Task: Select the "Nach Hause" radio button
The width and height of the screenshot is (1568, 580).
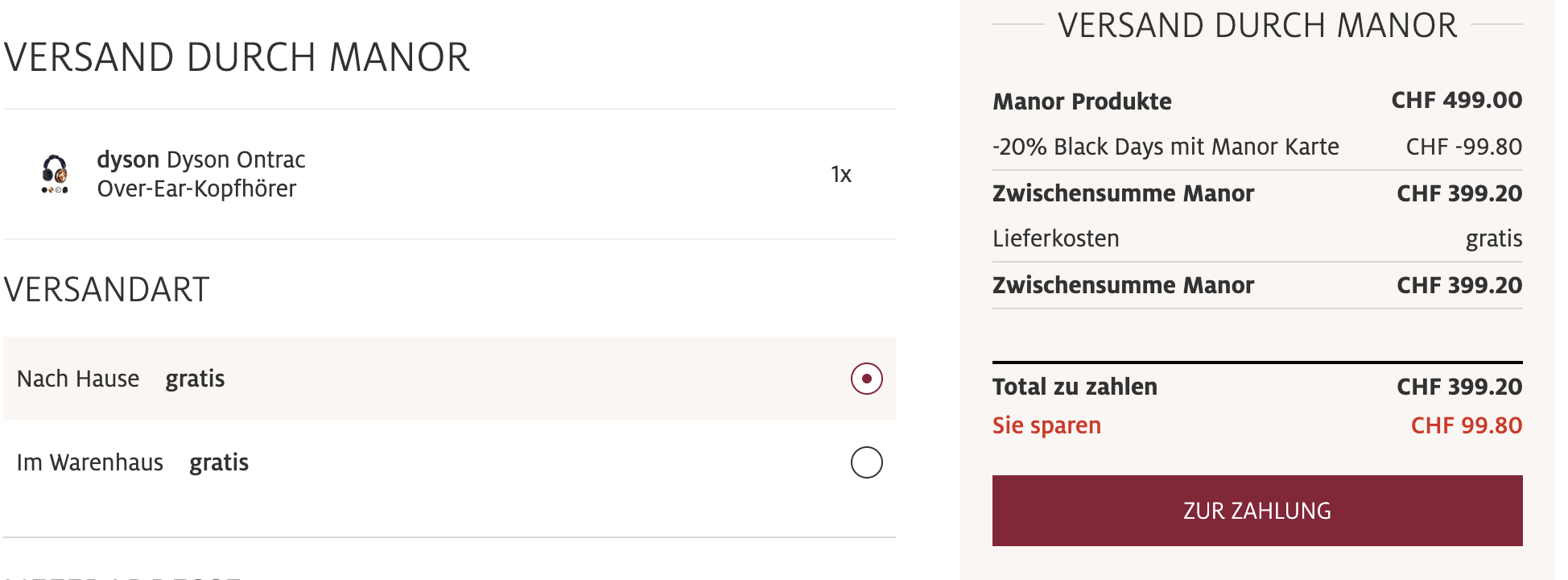Action: click(x=866, y=379)
